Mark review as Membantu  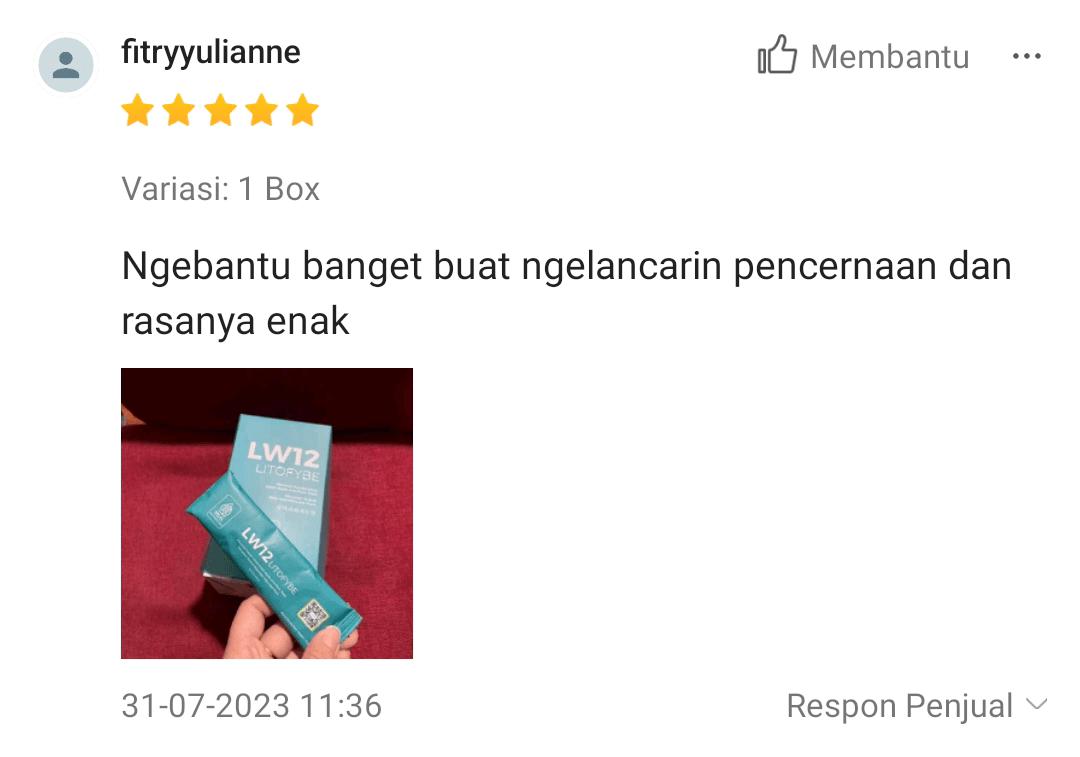(864, 55)
